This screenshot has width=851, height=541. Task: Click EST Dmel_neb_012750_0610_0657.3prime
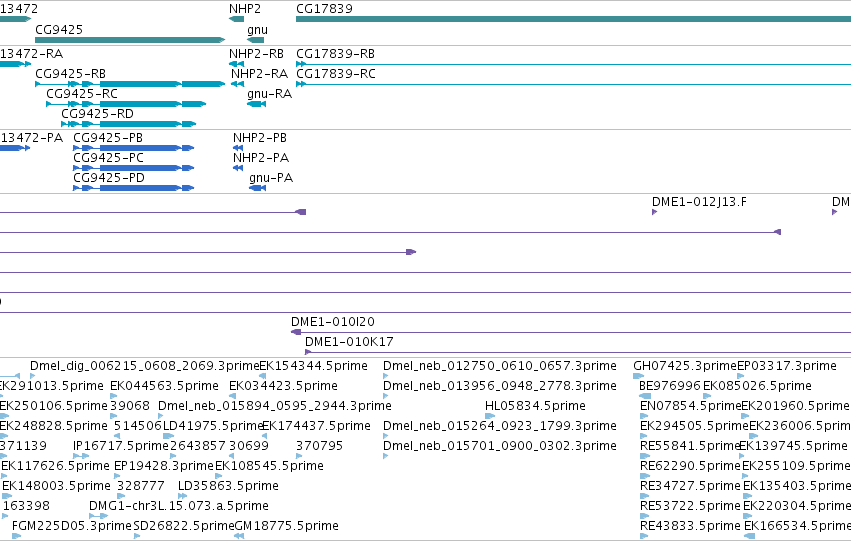coord(500,366)
